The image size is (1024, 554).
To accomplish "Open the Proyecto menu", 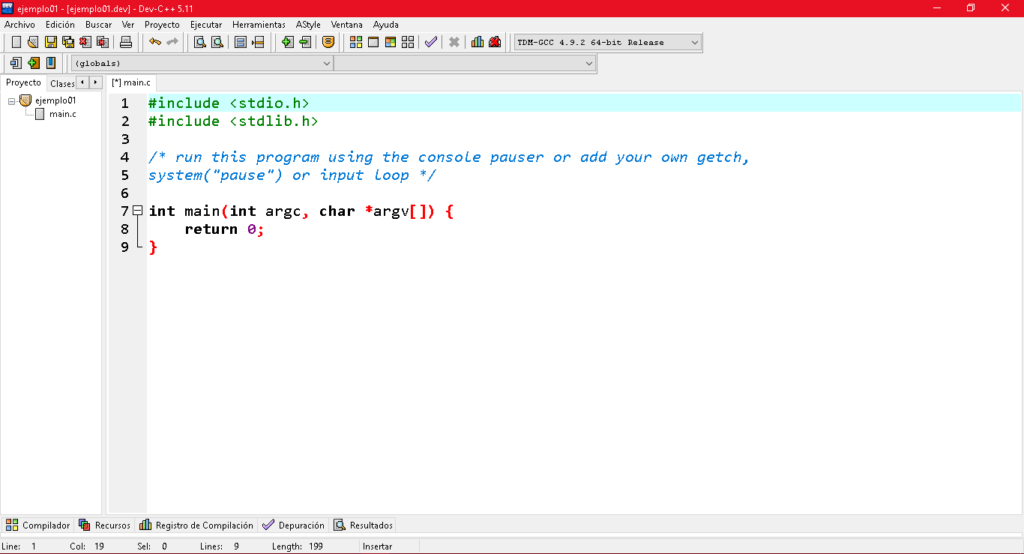I will [x=162, y=25].
